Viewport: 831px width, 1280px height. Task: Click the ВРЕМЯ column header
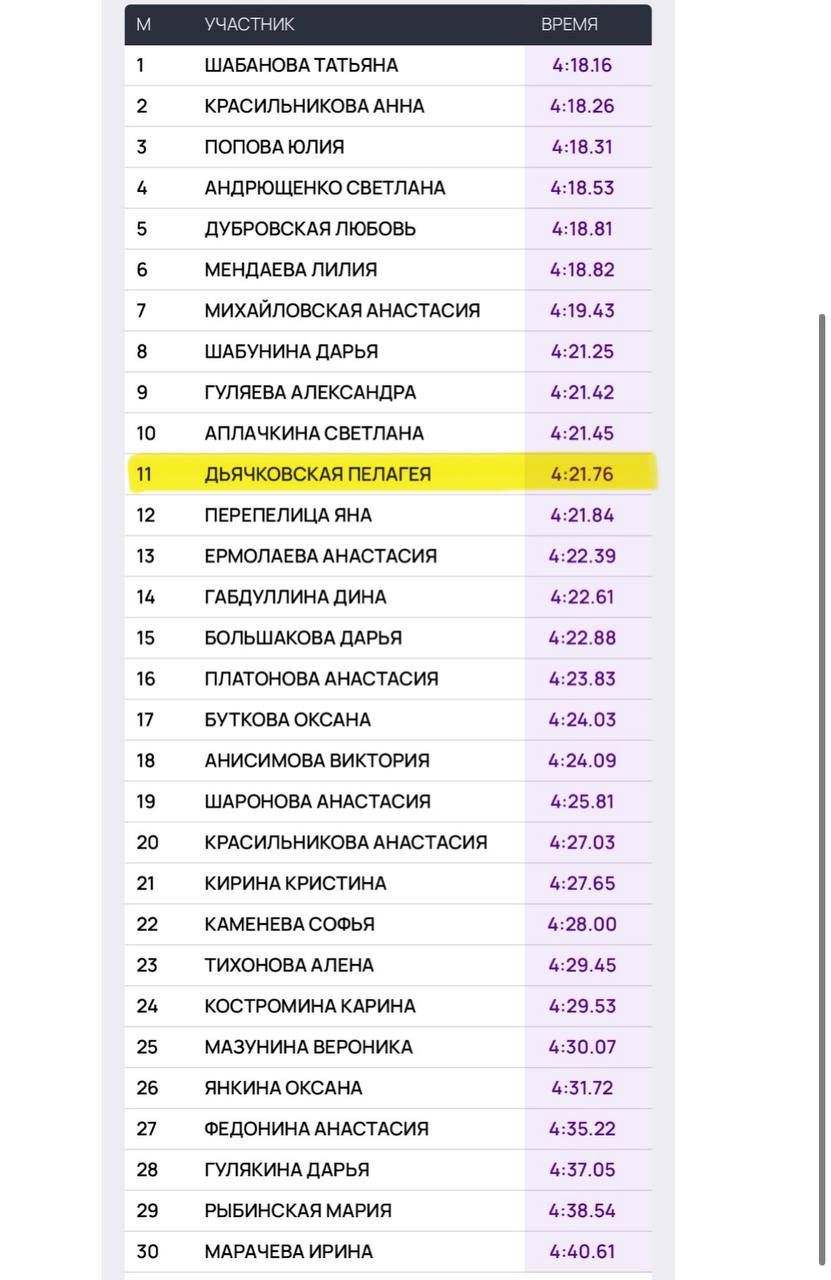[569, 25]
